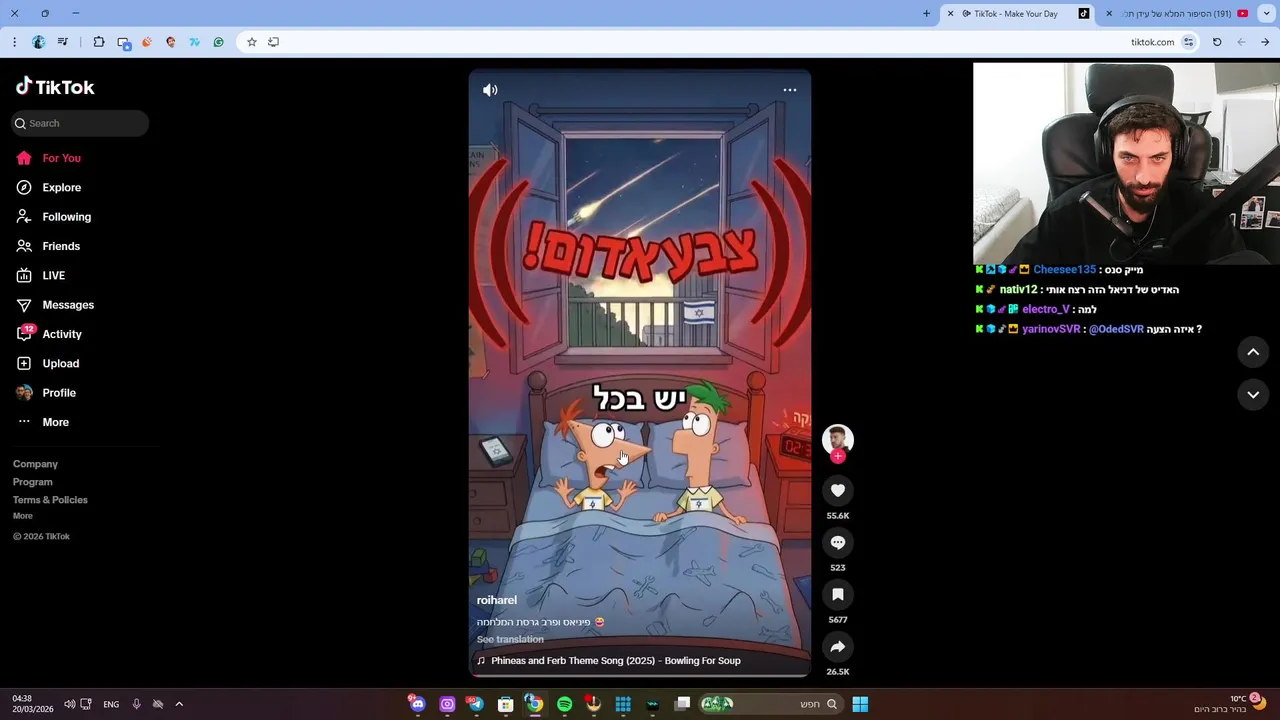Open the Explore page
The image size is (1280, 720).
click(x=61, y=187)
